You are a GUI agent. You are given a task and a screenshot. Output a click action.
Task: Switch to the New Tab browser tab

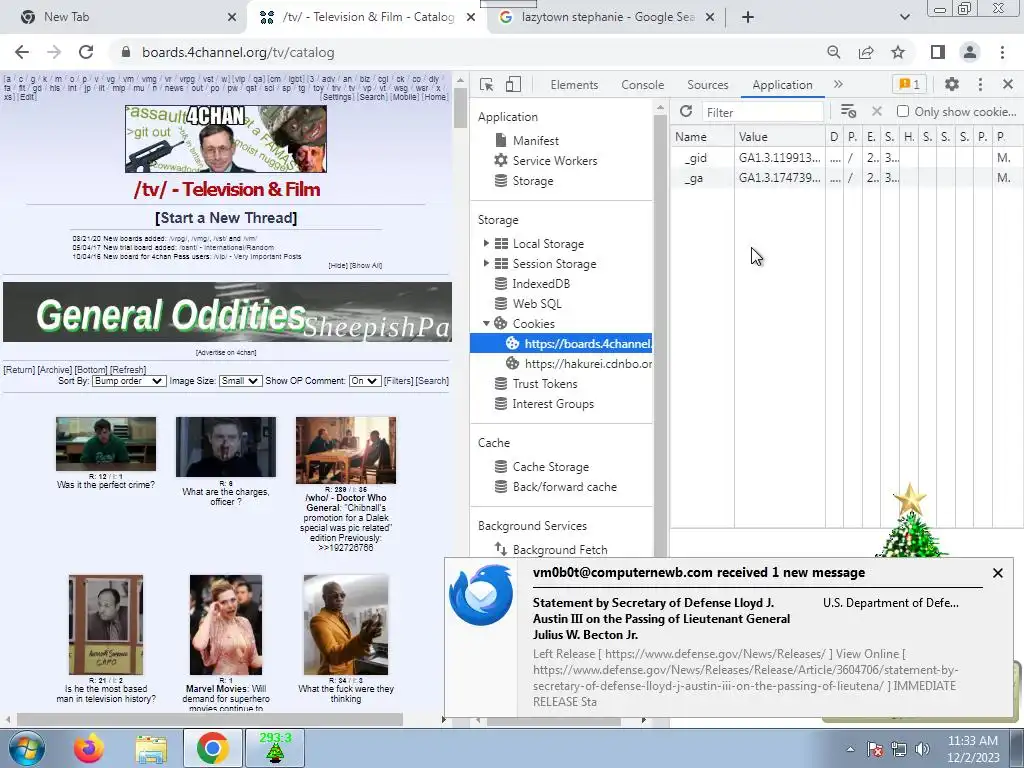tap(122, 17)
